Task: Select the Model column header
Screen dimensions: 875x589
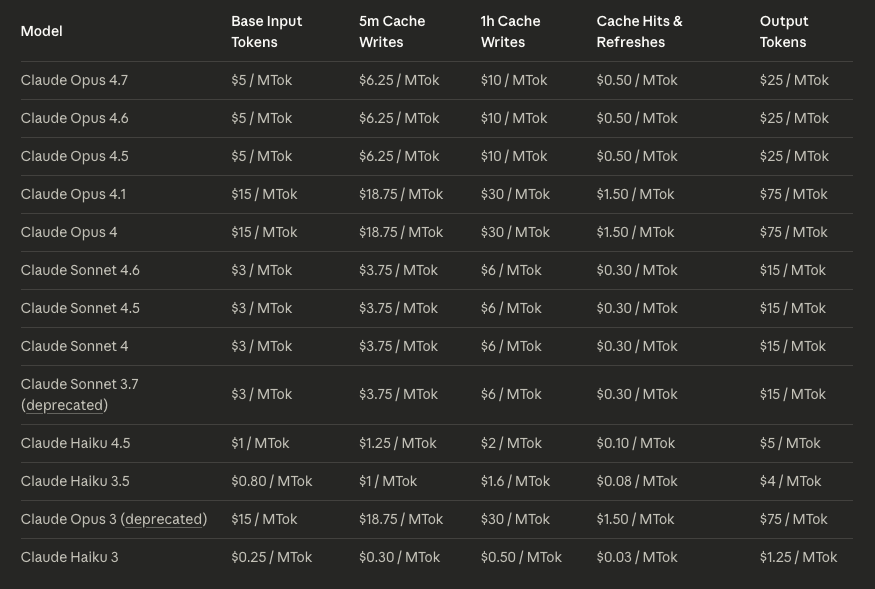Action: pos(41,31)
